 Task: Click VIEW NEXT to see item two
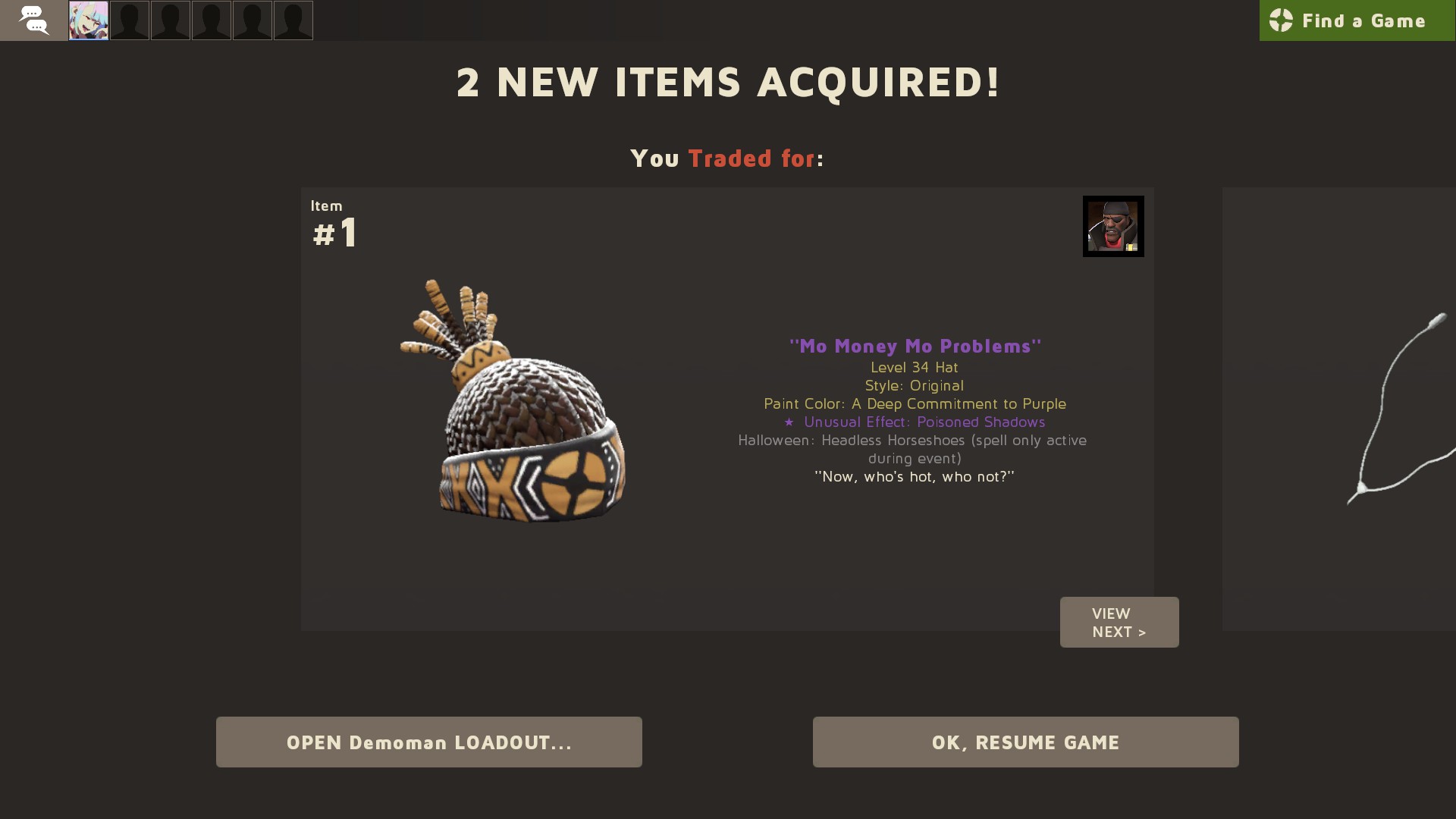pos(1119,622)
